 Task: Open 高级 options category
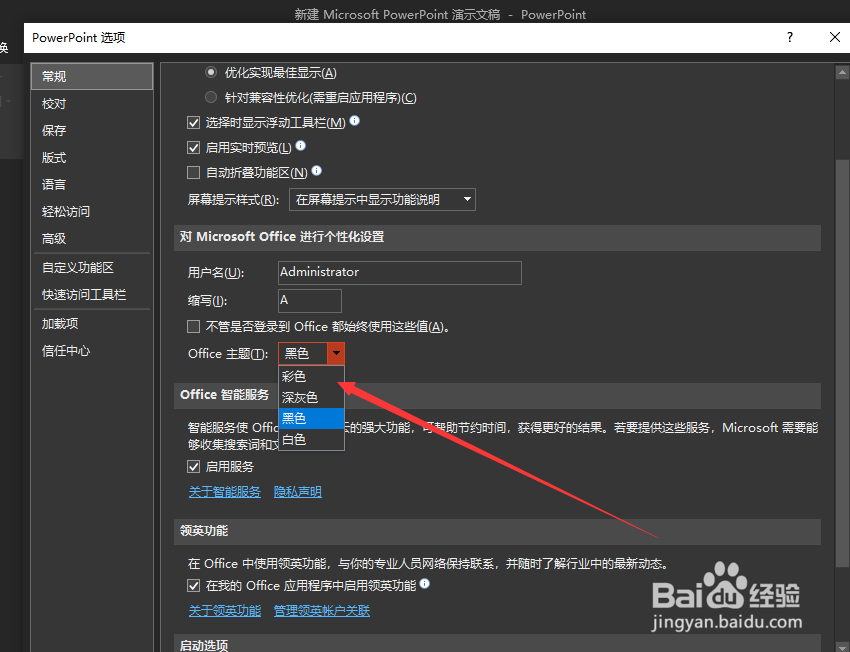pos(92,238)
